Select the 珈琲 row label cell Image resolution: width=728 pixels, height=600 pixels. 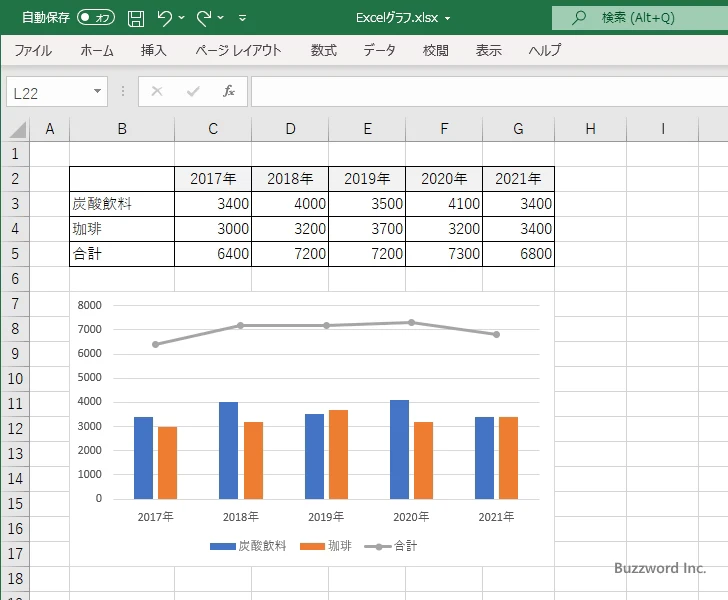click(122, 229)
